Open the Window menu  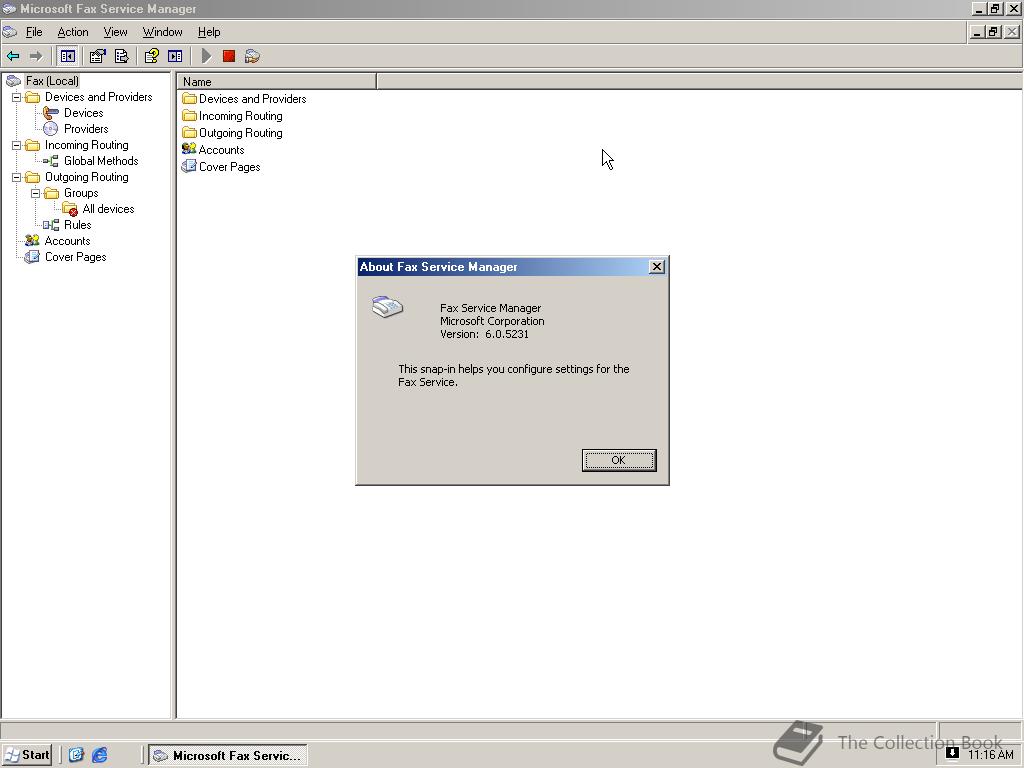coord(163,32)
